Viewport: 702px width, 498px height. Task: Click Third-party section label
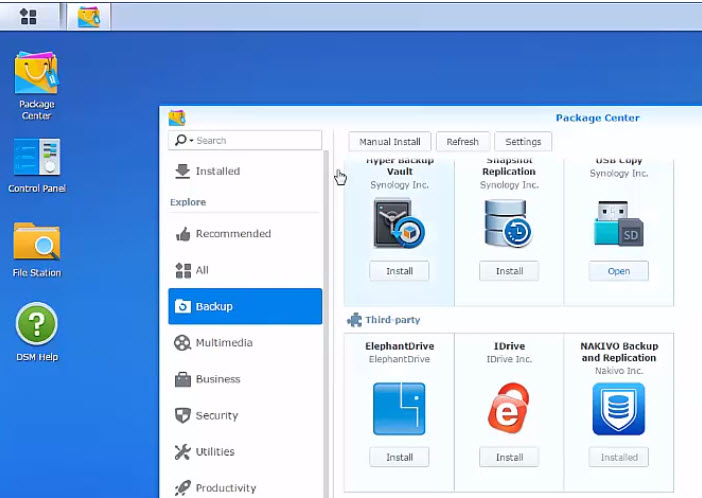click(x=393, y=320)
